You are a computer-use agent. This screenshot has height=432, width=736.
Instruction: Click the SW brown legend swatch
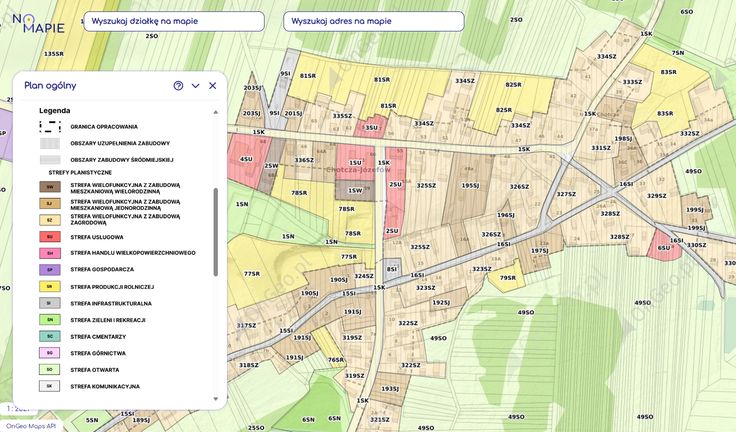pyautogui.click(x=49, y=187)
